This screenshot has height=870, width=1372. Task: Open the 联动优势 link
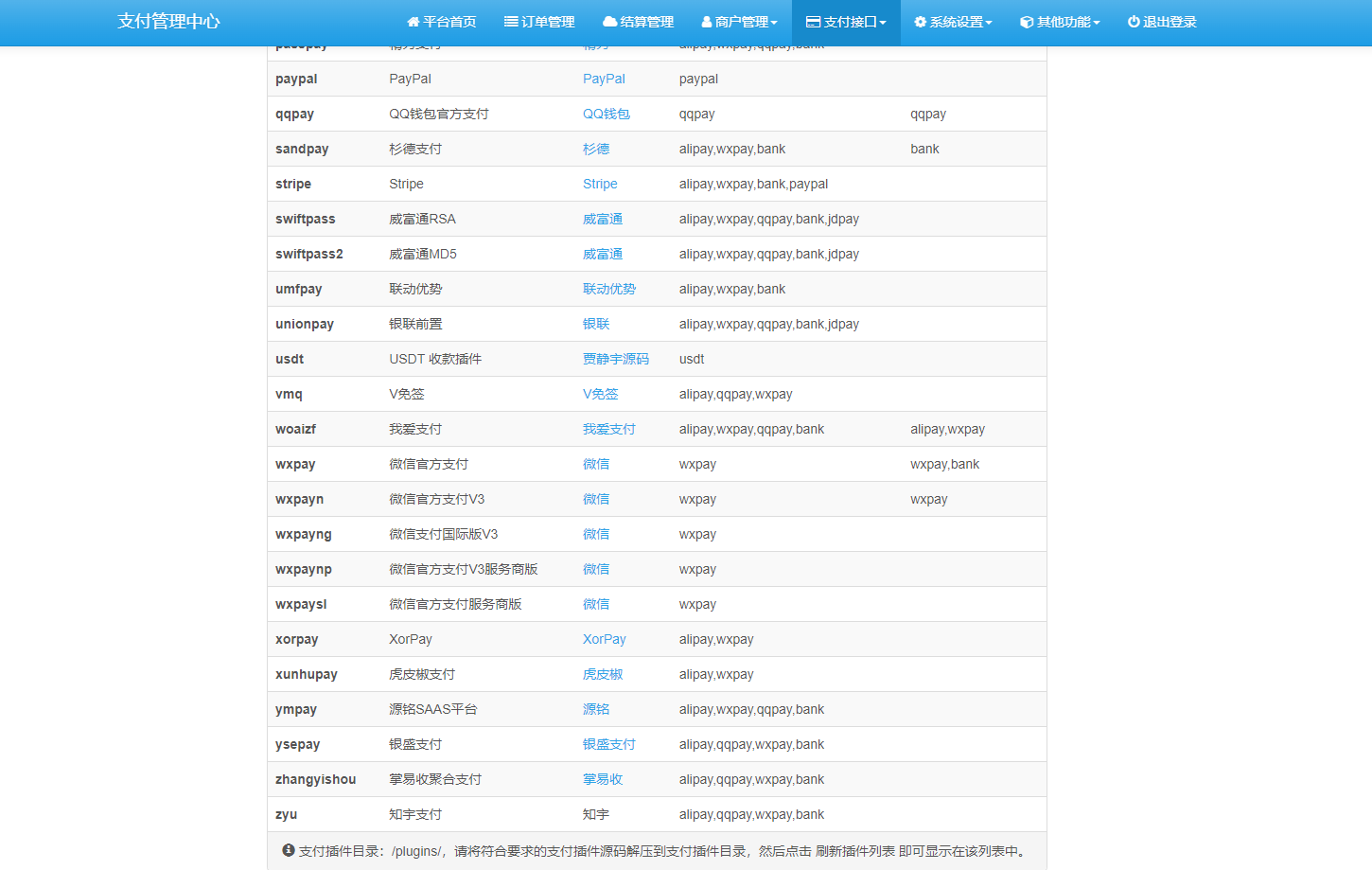pyautogui.click(x=609, y=289)
